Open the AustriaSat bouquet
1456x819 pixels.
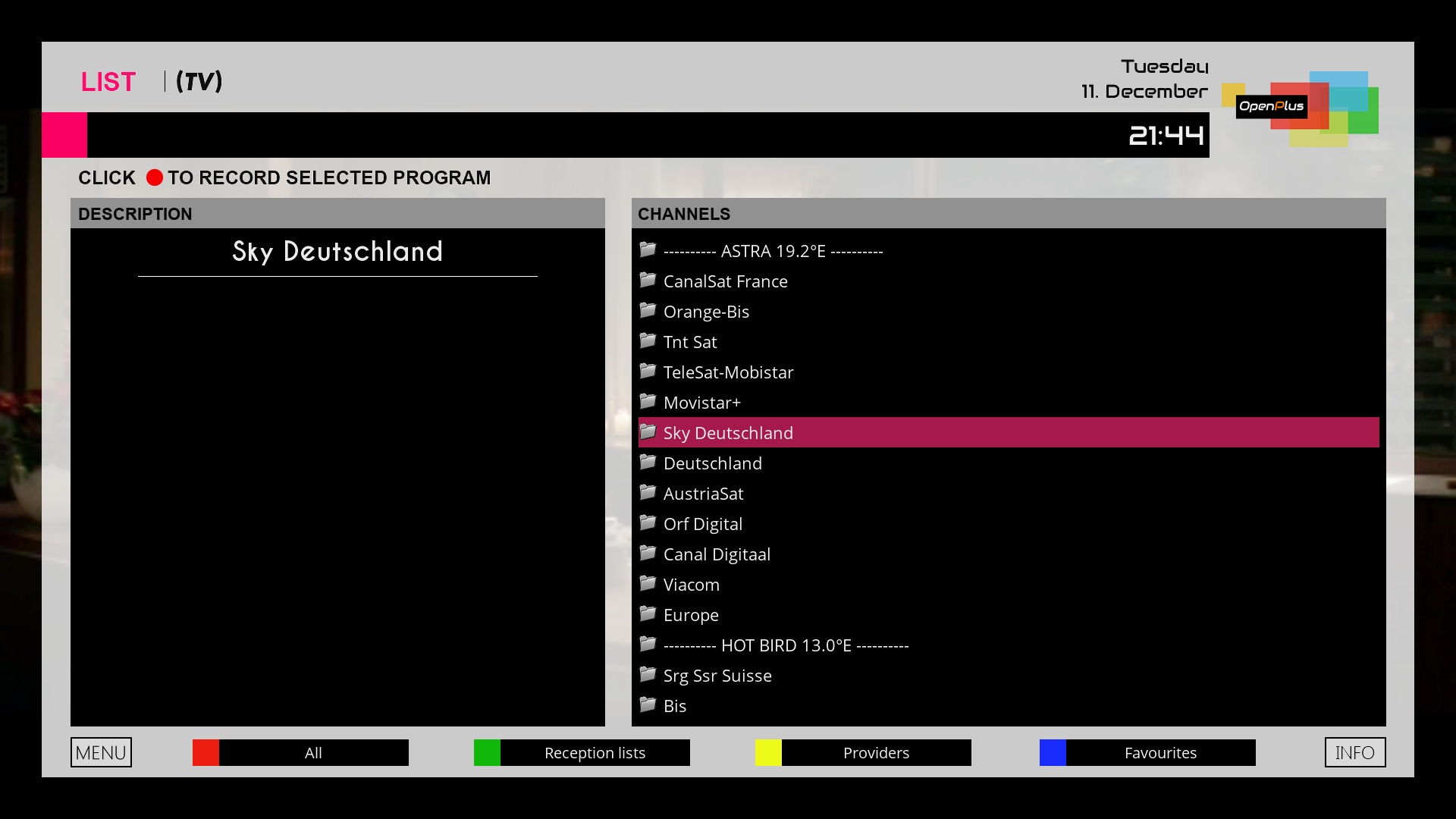click(1009, 493)
